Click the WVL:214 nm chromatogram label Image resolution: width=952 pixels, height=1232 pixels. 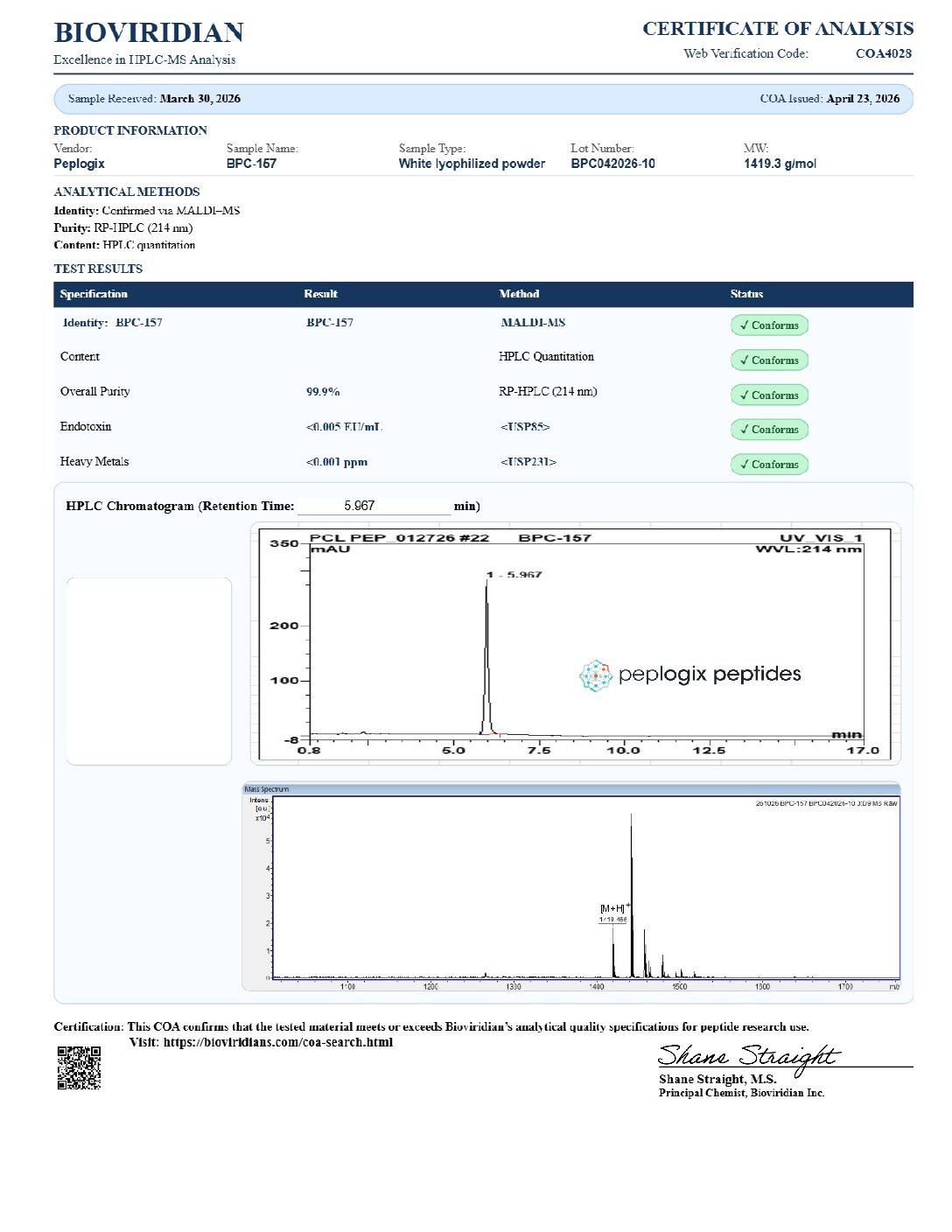[x=808, y=549]
